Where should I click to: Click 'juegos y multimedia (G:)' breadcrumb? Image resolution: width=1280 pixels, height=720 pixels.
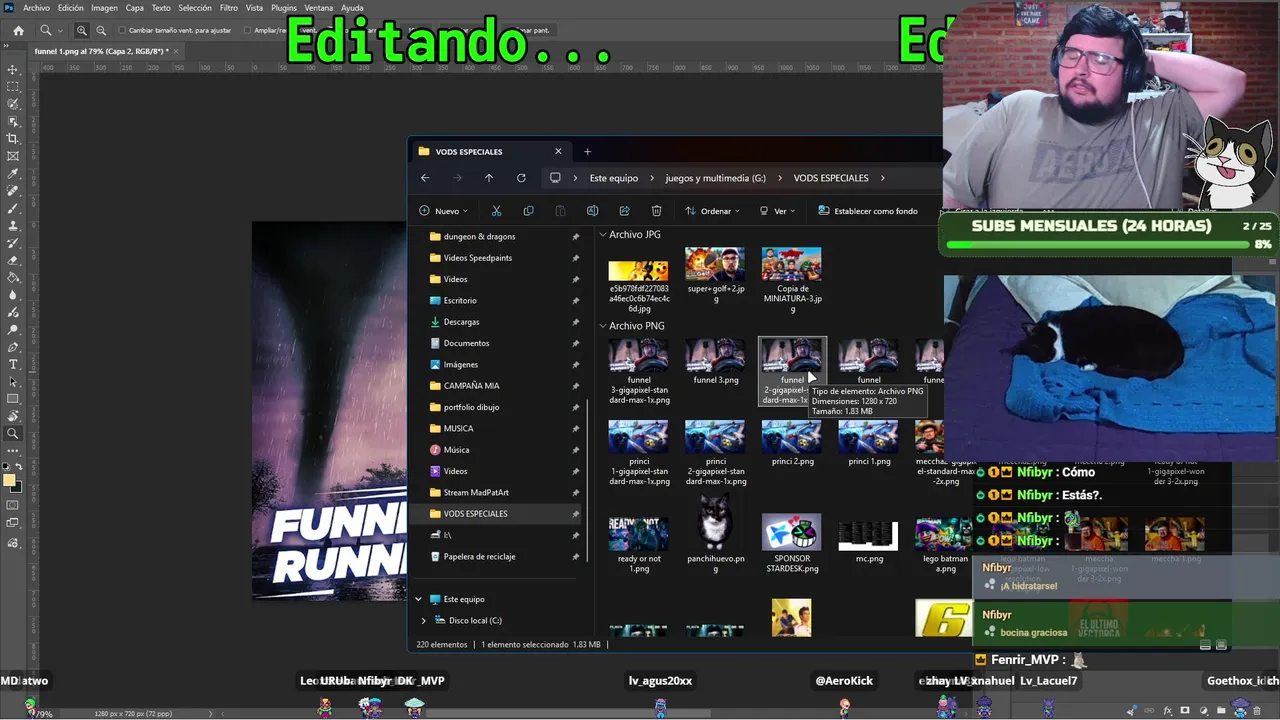pos(716,178)
